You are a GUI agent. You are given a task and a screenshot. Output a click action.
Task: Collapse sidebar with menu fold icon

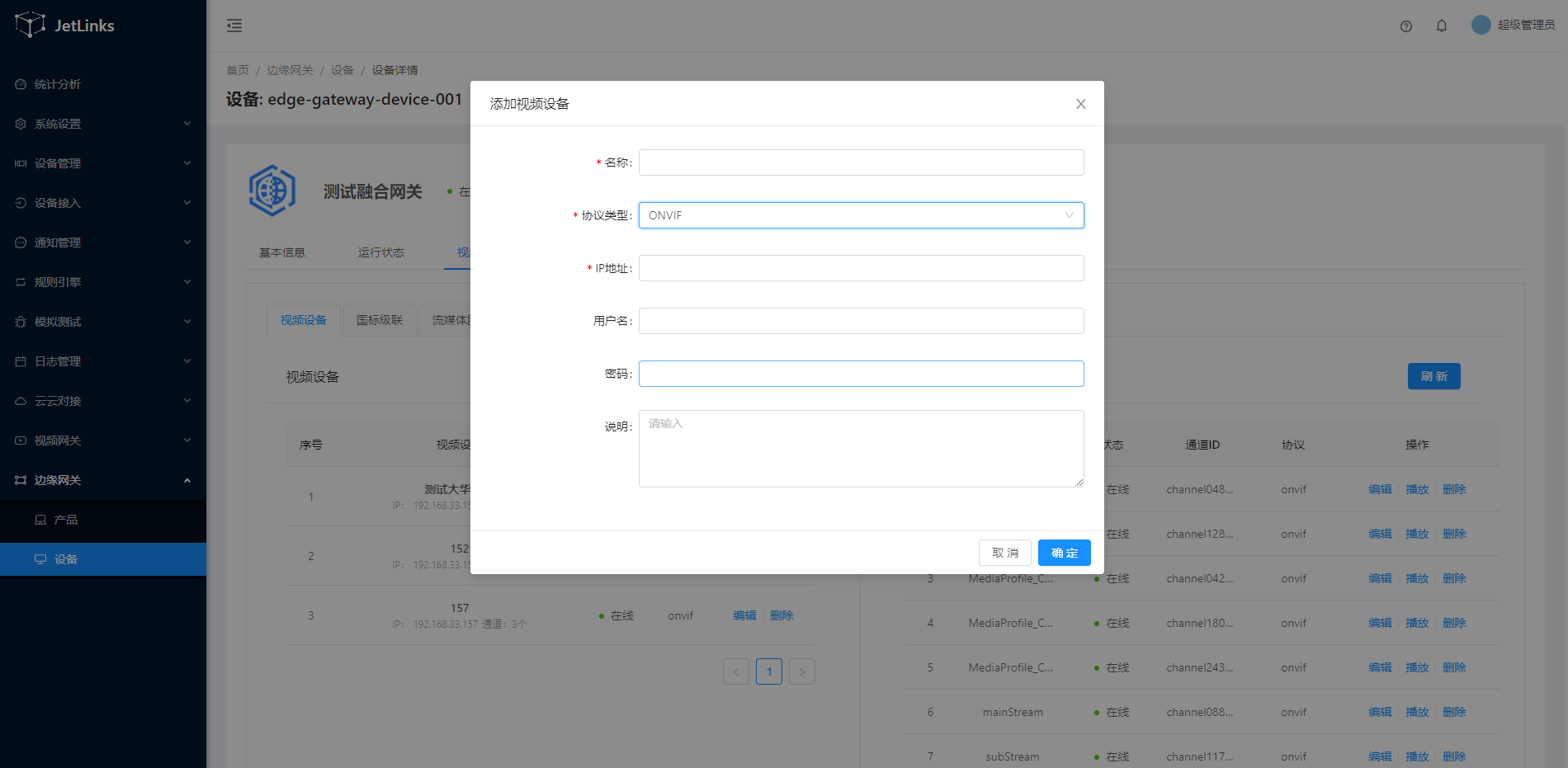[234, 26]
